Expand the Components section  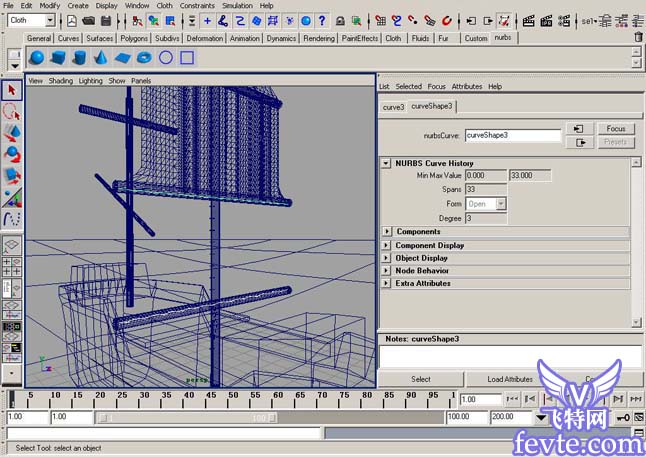pos(386,232)
